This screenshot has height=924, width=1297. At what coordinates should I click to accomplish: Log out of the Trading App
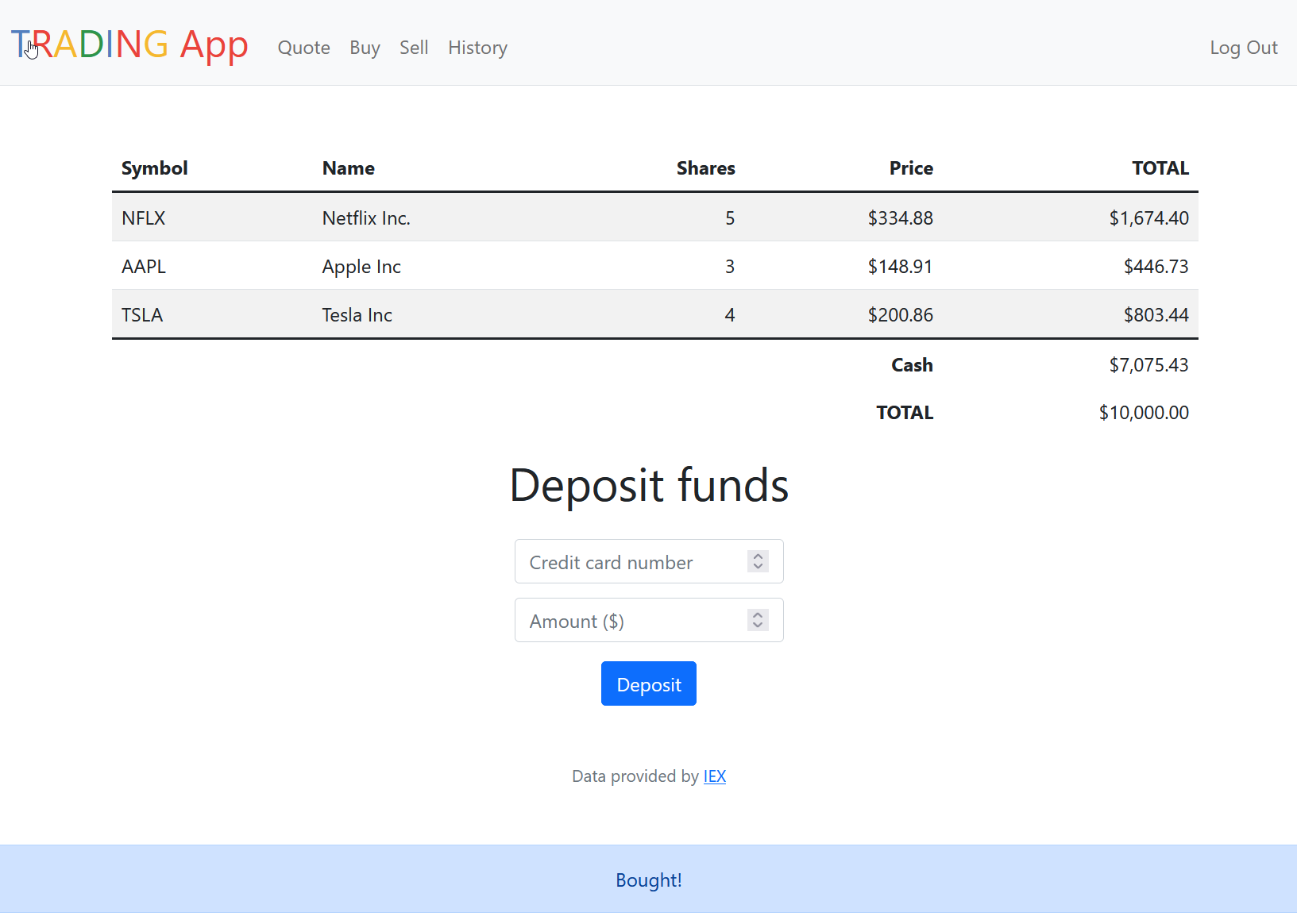point(1243,48)
